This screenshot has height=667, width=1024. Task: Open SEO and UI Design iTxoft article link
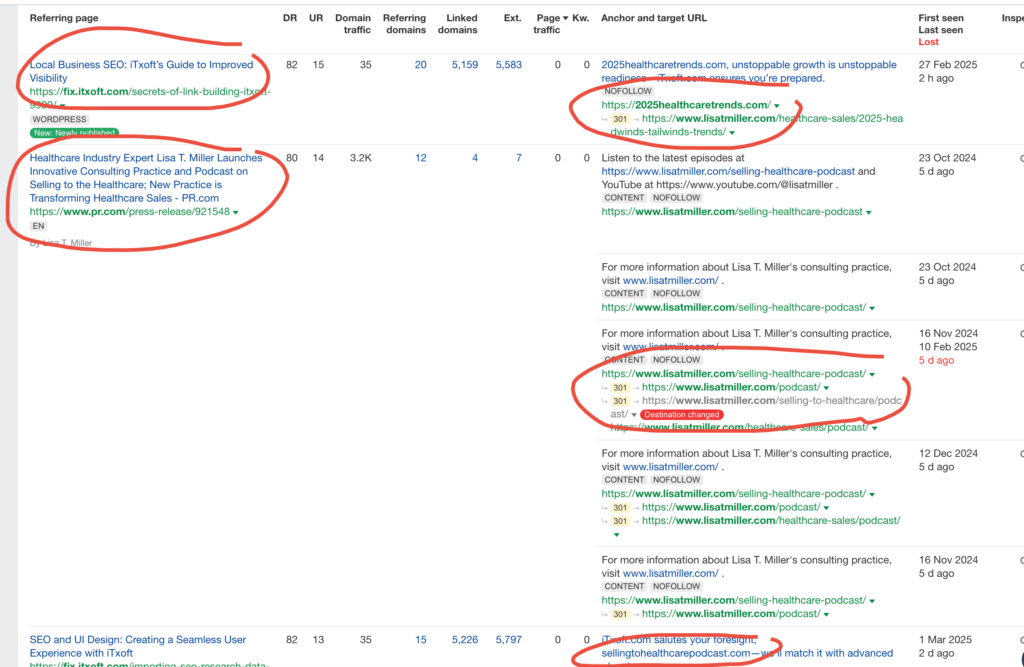138,646
